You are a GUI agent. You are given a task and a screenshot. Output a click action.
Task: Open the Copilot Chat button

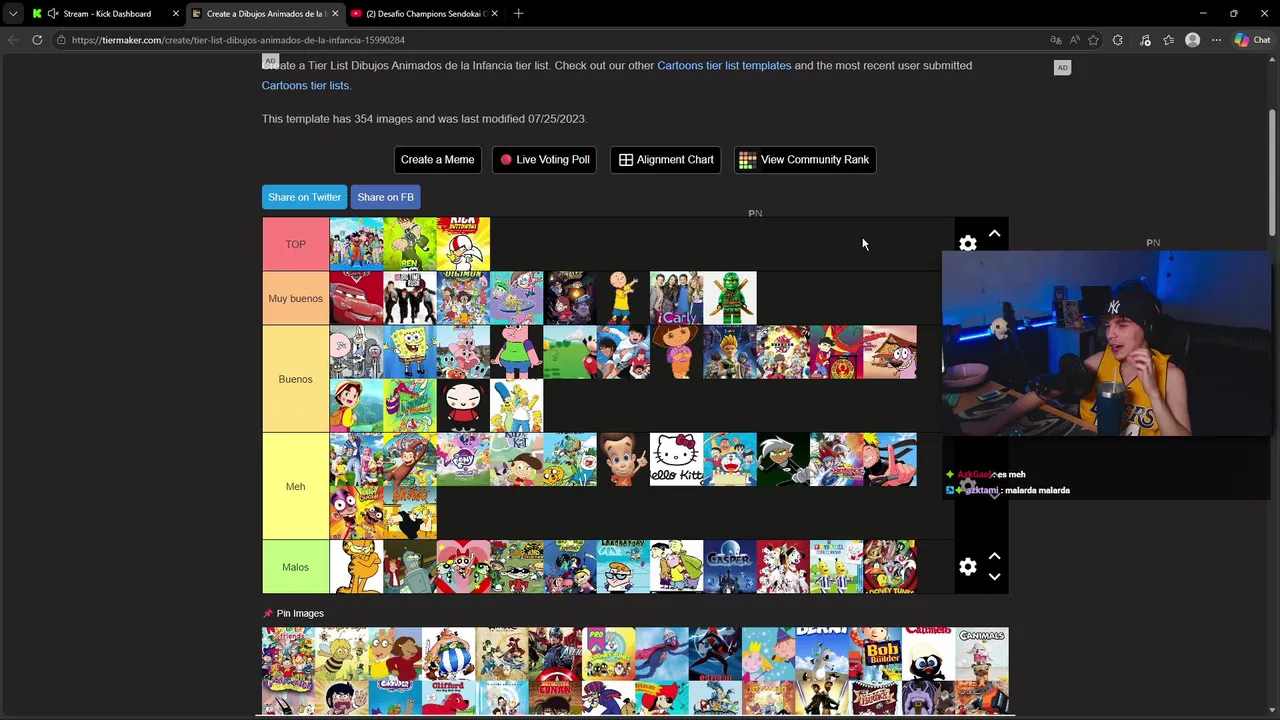point(1252,40)
